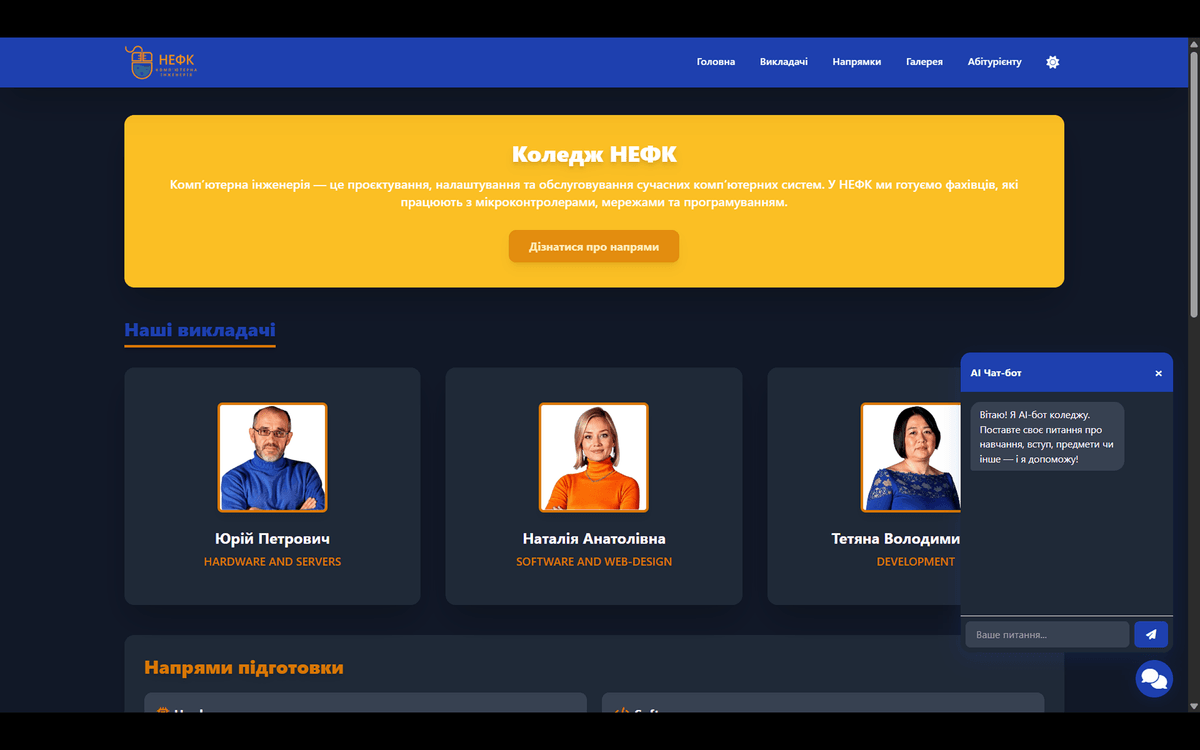Image resolution: width=1200 pixels, height=750 pixels.
Task: Click the SOFTWARE AND WEB-DESIGN label
Action: [x=594, y=562]
